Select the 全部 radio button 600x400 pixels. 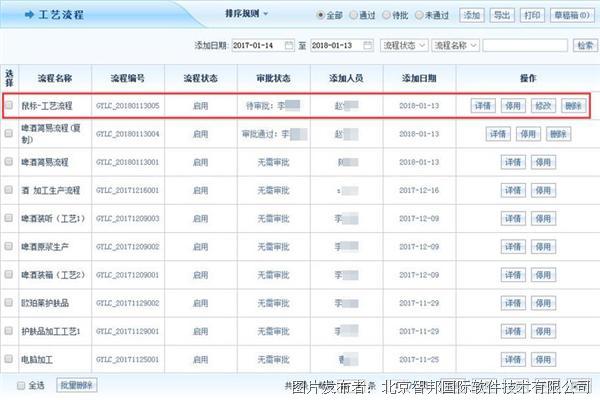pos(320,15)
